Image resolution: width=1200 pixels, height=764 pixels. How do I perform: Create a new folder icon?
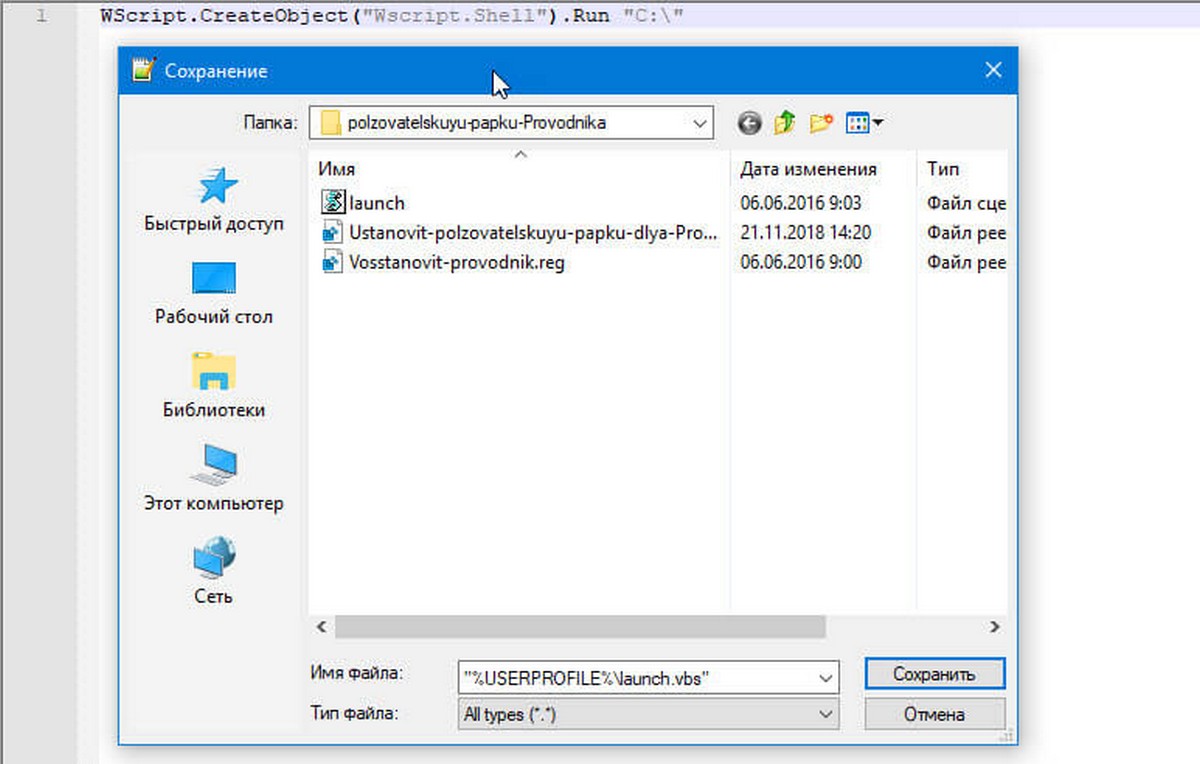[821, 123]
